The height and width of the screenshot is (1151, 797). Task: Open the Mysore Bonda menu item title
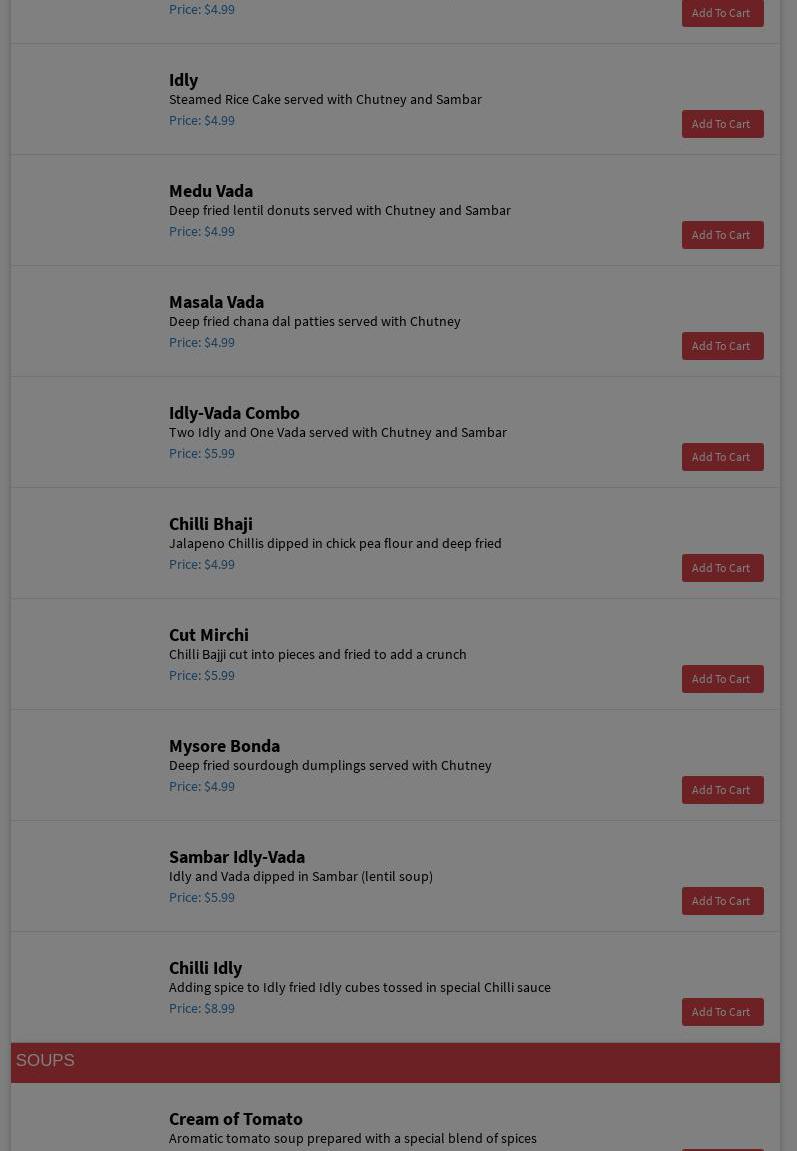[224, 746]
